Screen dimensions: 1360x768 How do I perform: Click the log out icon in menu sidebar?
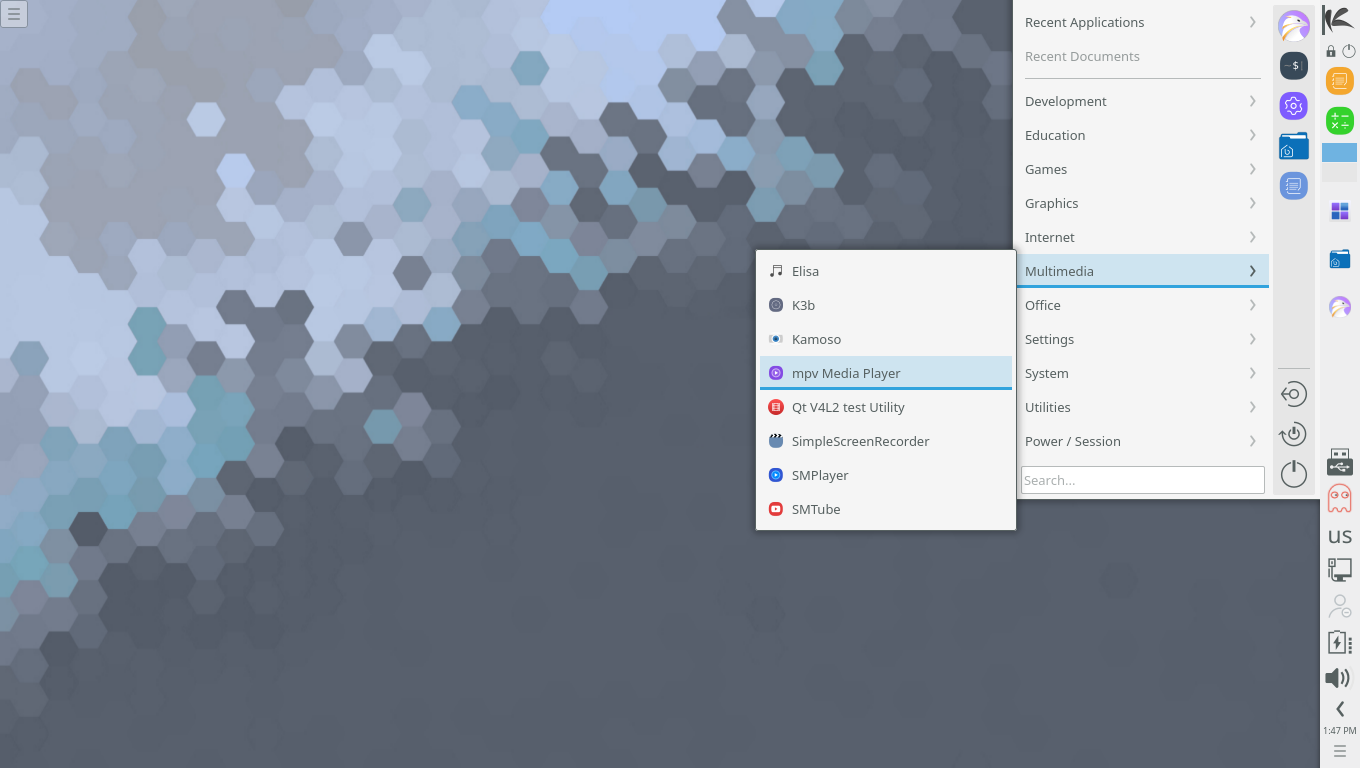pyautogui.click(x=1294, y=394)
